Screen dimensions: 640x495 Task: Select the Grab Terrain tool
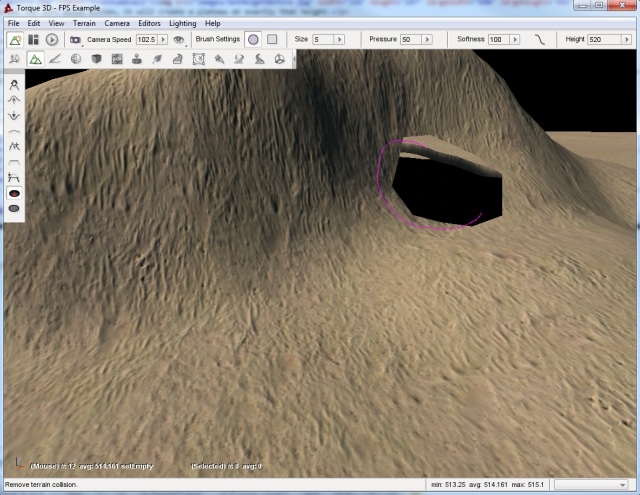click(15, 85)
